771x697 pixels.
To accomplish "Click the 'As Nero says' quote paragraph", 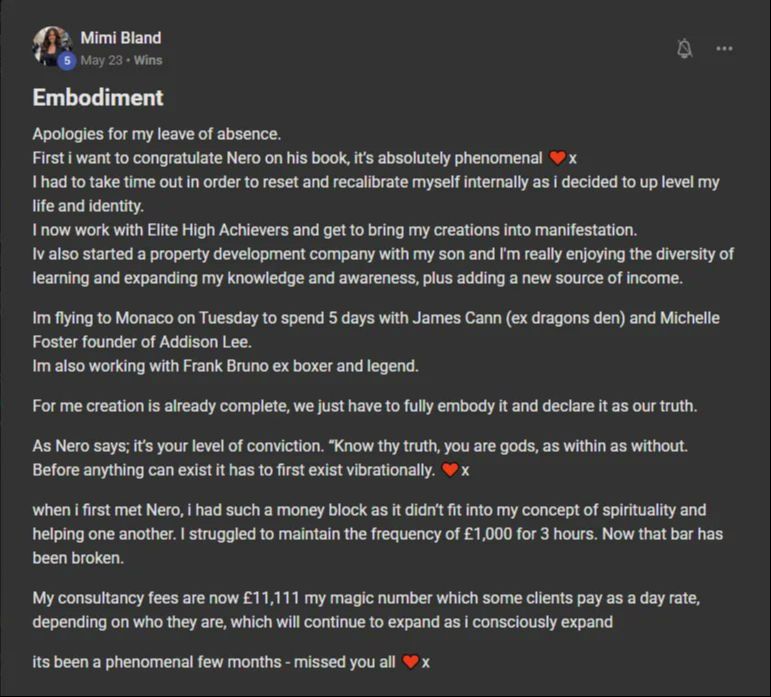I will [360, 458].
